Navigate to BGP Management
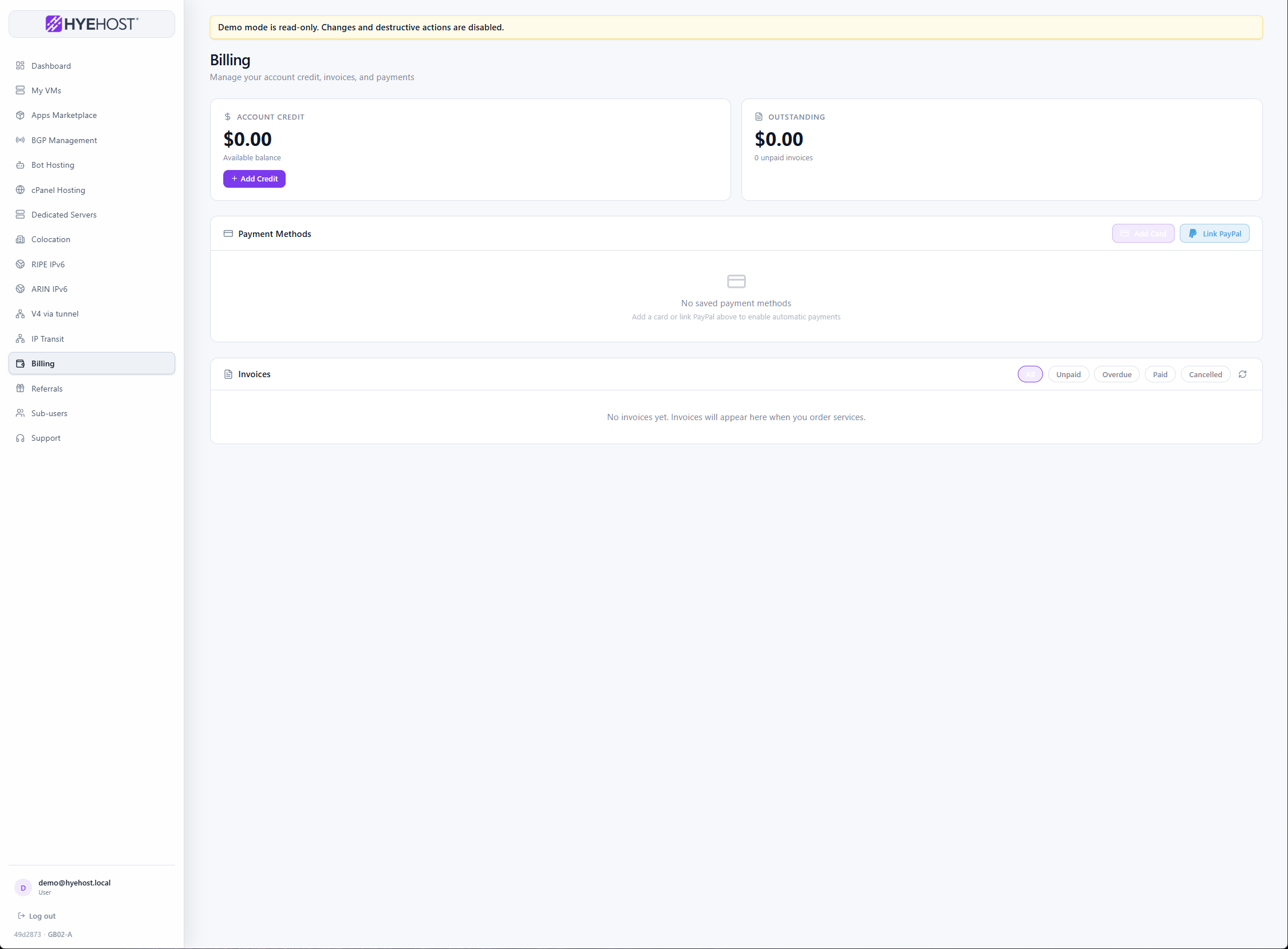Image resolution: width=1288 pixels, height=949 pixels. [x=92, y=140]
